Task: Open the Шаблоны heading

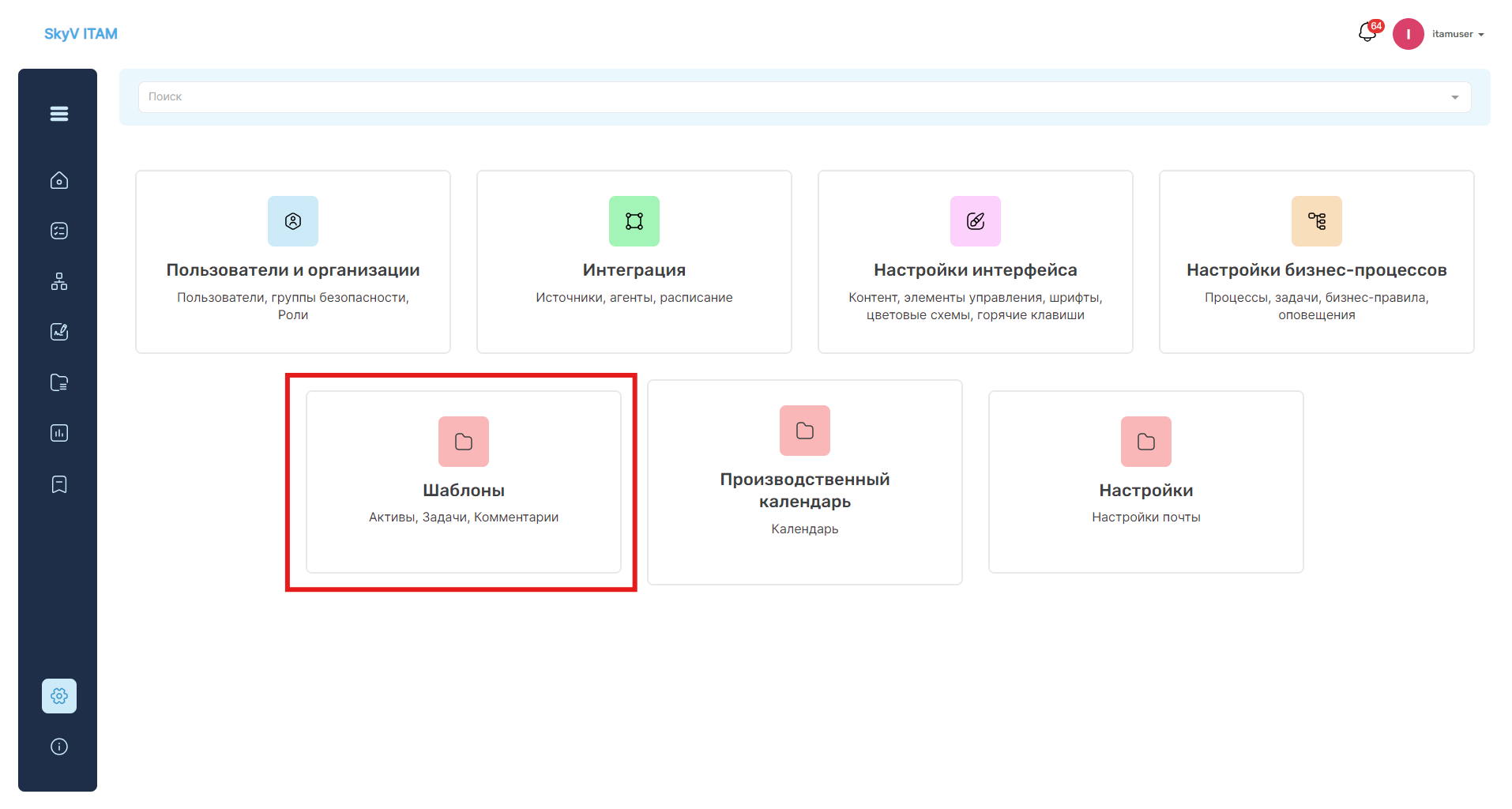Action: 464,491
